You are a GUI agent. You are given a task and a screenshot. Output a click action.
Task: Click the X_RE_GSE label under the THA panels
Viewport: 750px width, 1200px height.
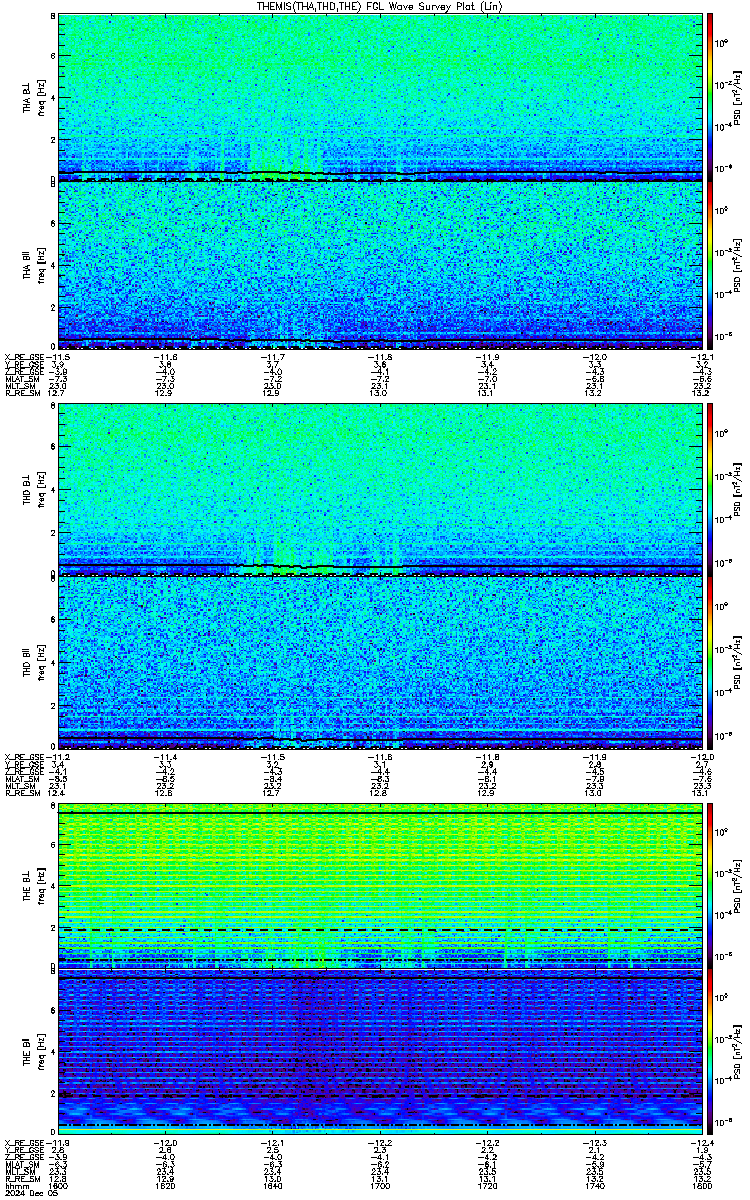coord(22,356)
